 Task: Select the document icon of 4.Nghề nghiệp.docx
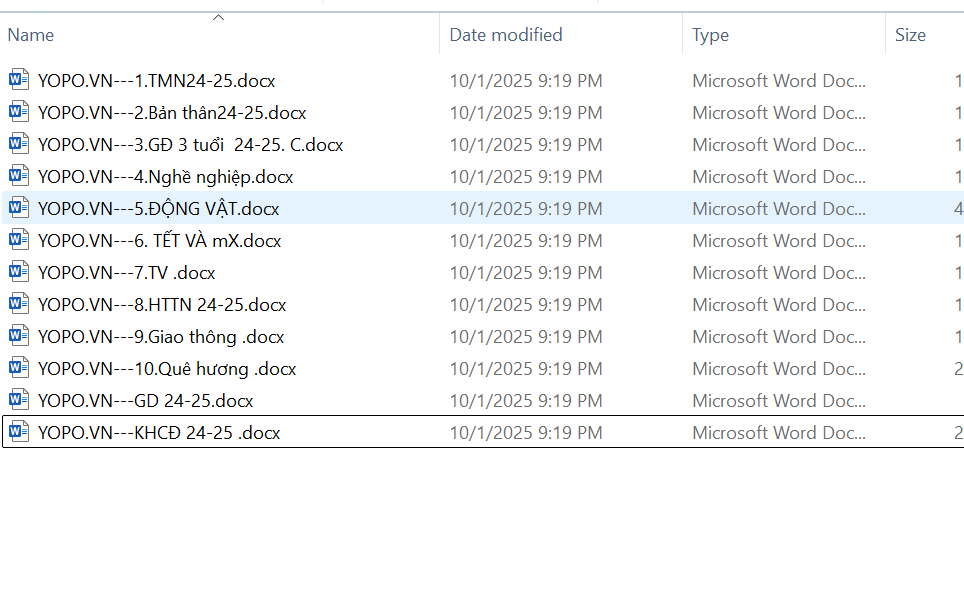(x=19, y=176)
